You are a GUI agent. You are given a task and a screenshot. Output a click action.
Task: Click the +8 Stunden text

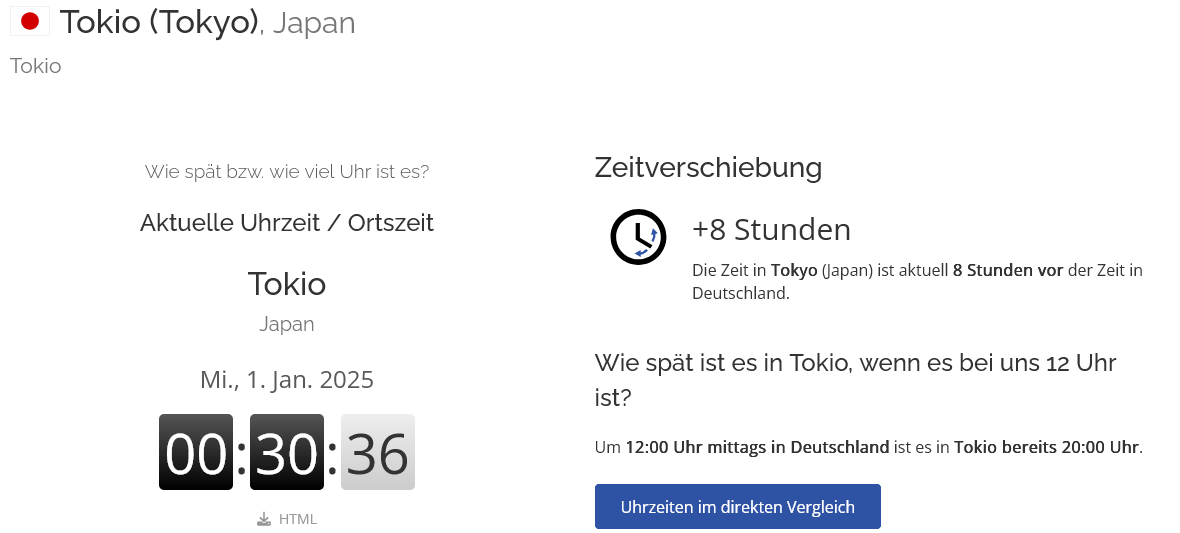pyautogui.click(x=771, y=230)
